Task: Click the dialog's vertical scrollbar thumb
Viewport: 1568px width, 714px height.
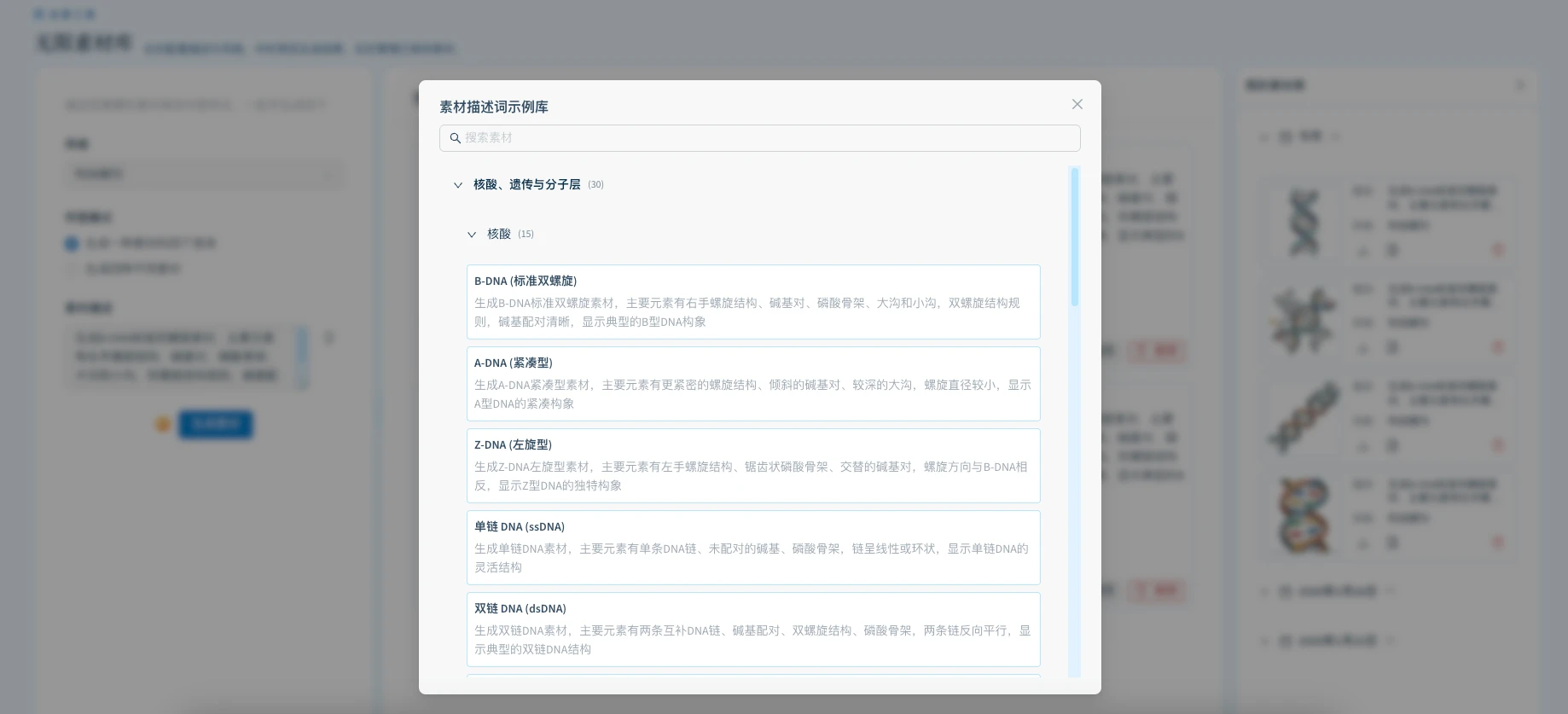Action: pos(1075,237)
